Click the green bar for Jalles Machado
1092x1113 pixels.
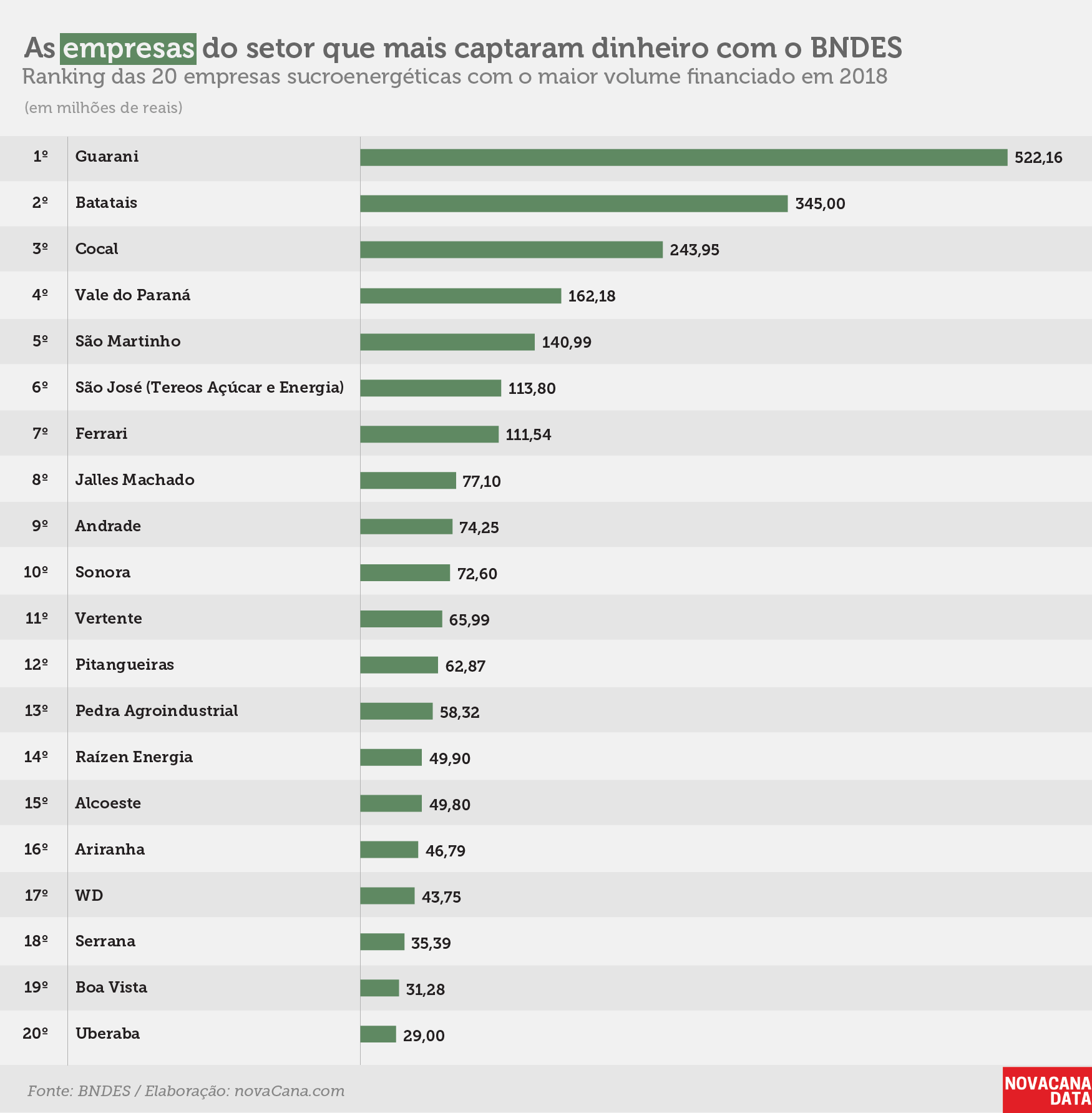click(x=408, y=480)
